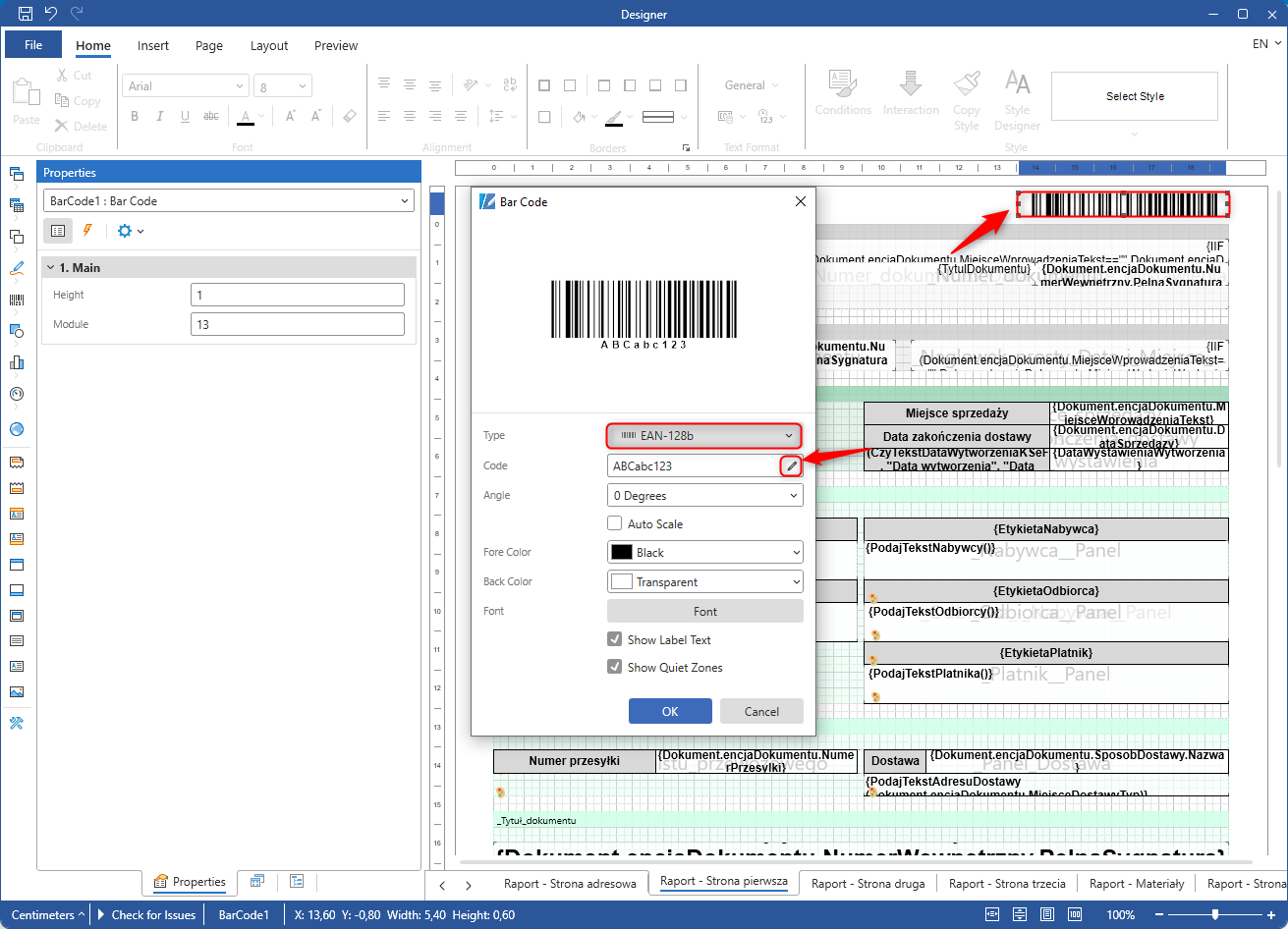The width and height of the screenshot is (1288, 929).
Task: Click the tools icon at bottom of sidebar
Action: click(x=17, y=724)
